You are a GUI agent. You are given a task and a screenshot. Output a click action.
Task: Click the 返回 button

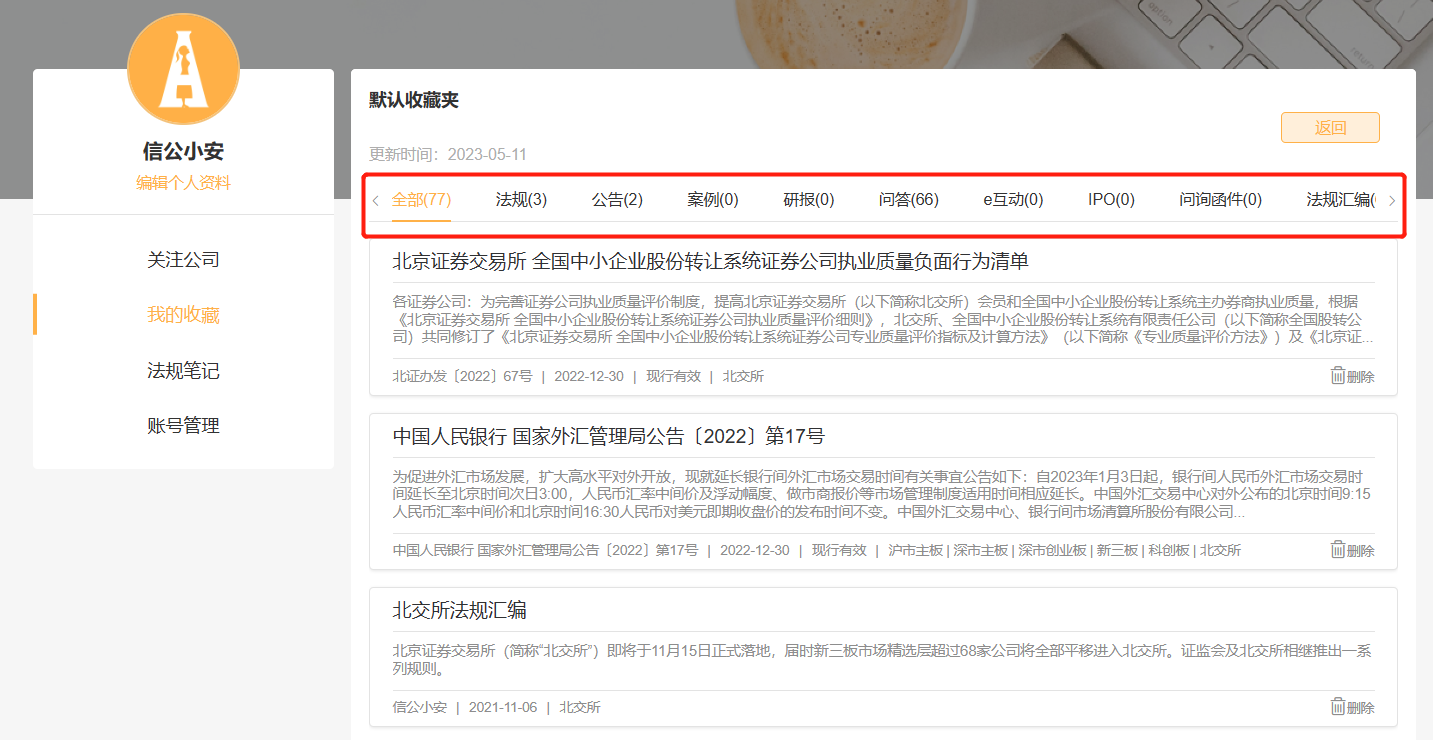[1330, 127]
